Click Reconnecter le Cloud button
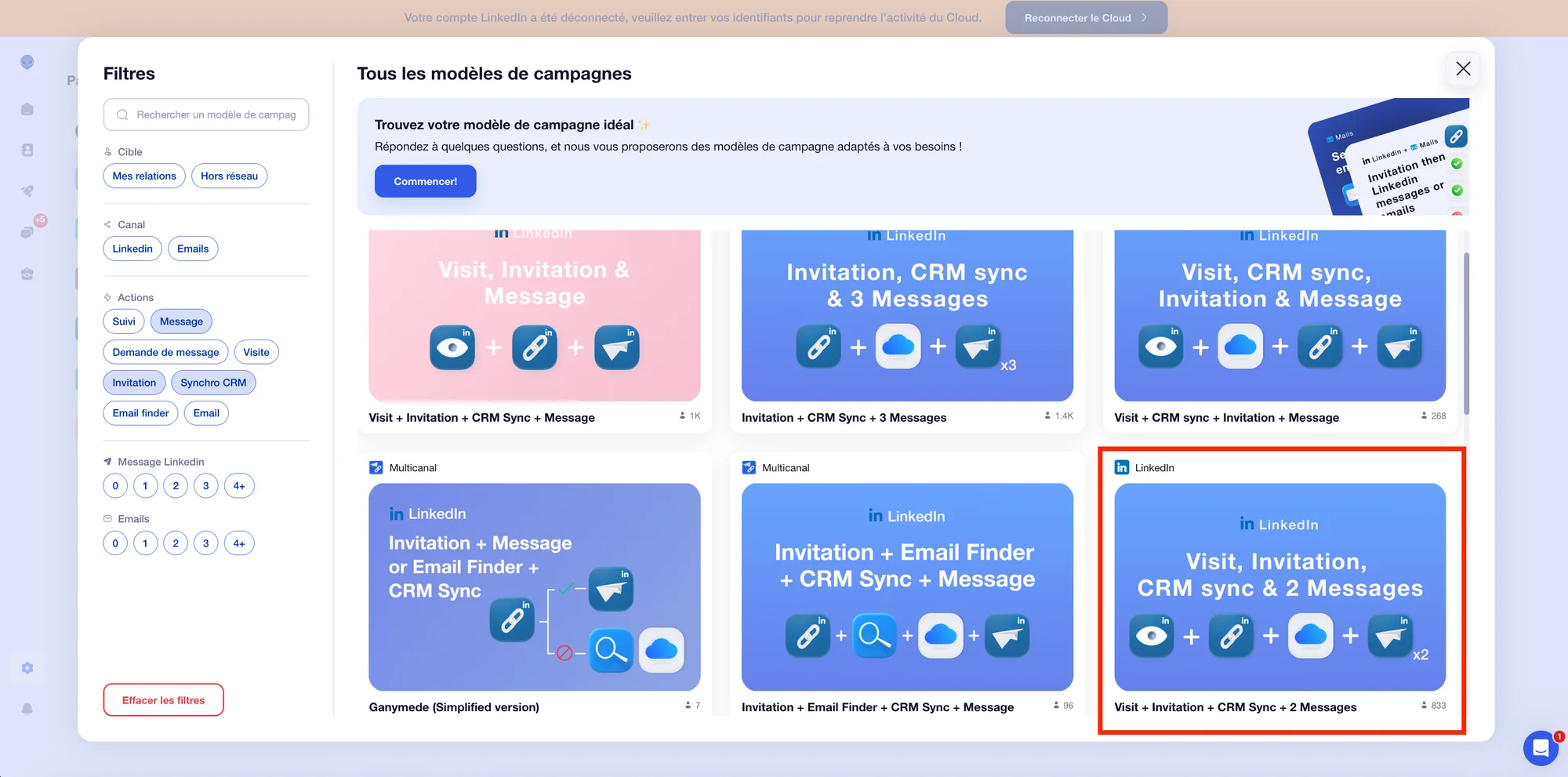 pos(1086,17)
